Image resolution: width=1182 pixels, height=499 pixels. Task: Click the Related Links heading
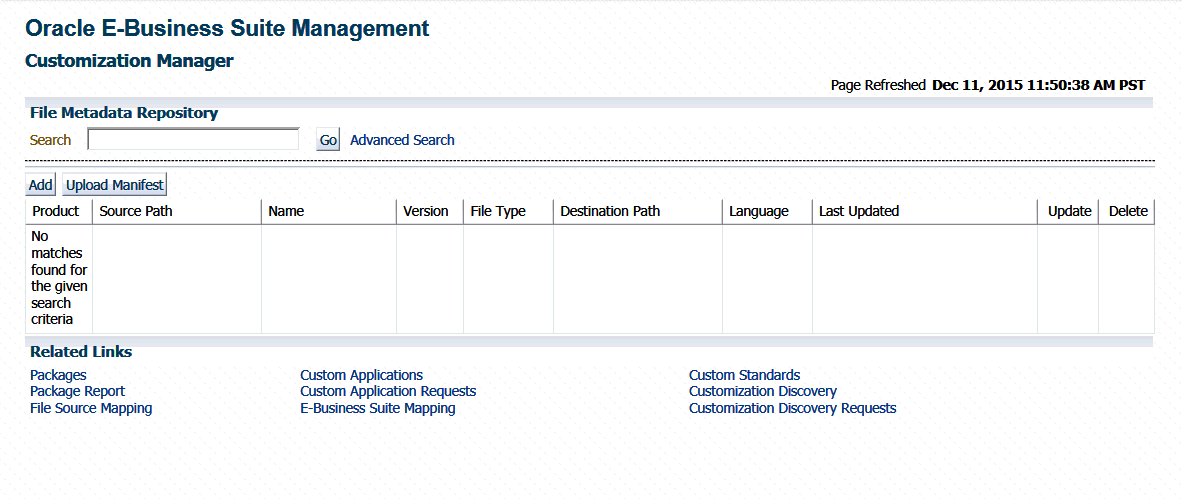[81, 352]
